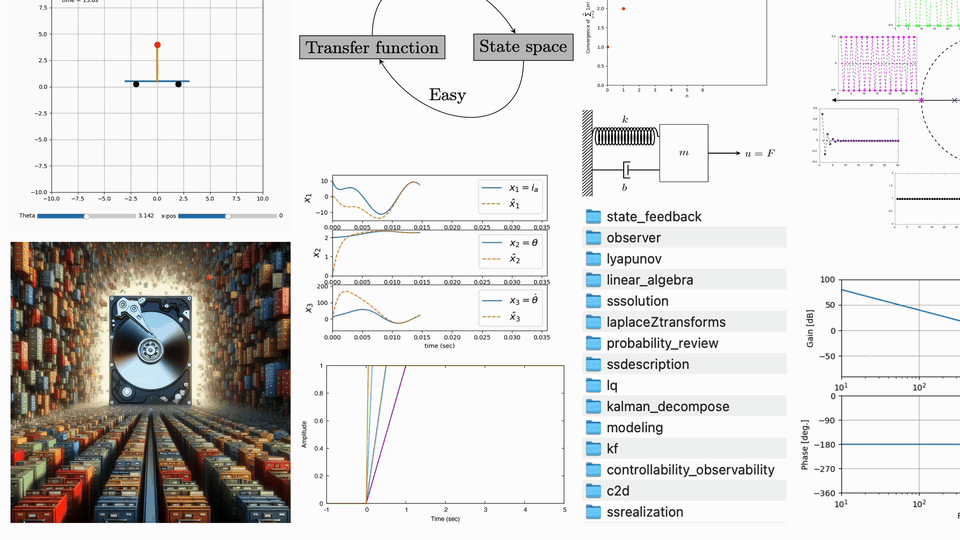This screenshot has height=540, width=960.
Task: Click the Time (sec) axis label
Action: click(445, 519)
